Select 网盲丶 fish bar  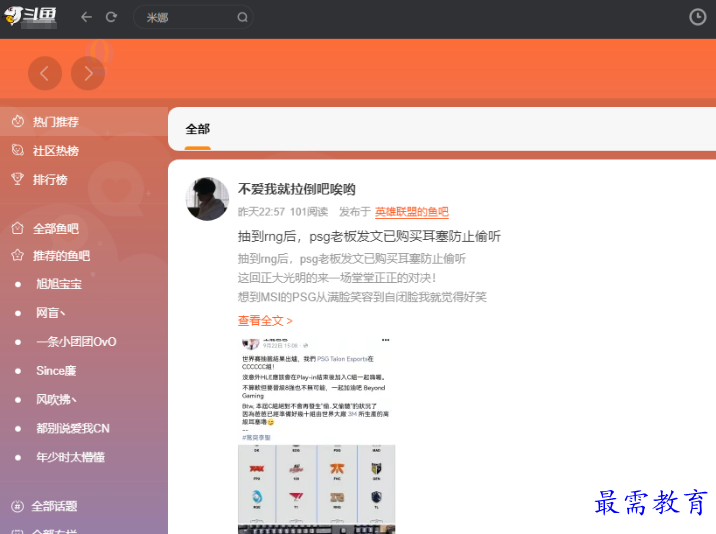point(51,313)
